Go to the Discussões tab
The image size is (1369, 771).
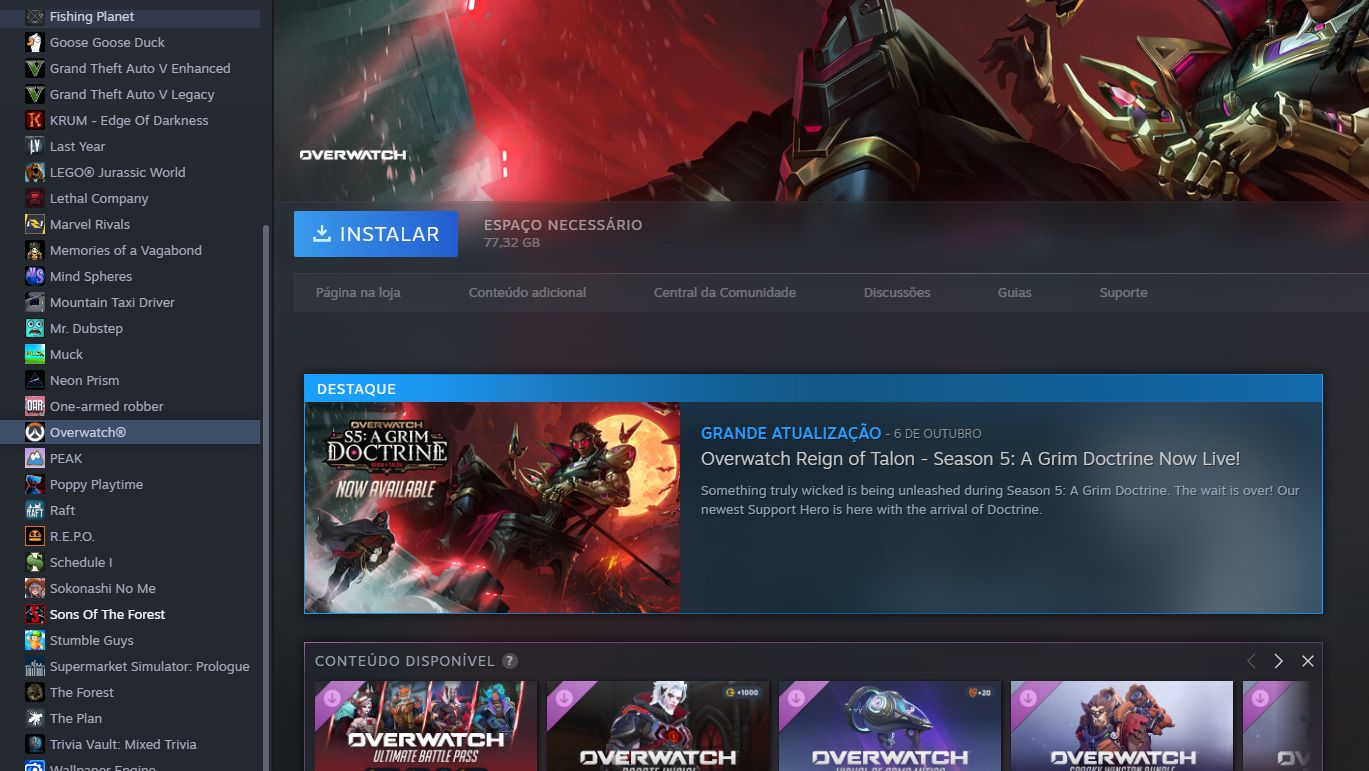(x=897, y=292)
